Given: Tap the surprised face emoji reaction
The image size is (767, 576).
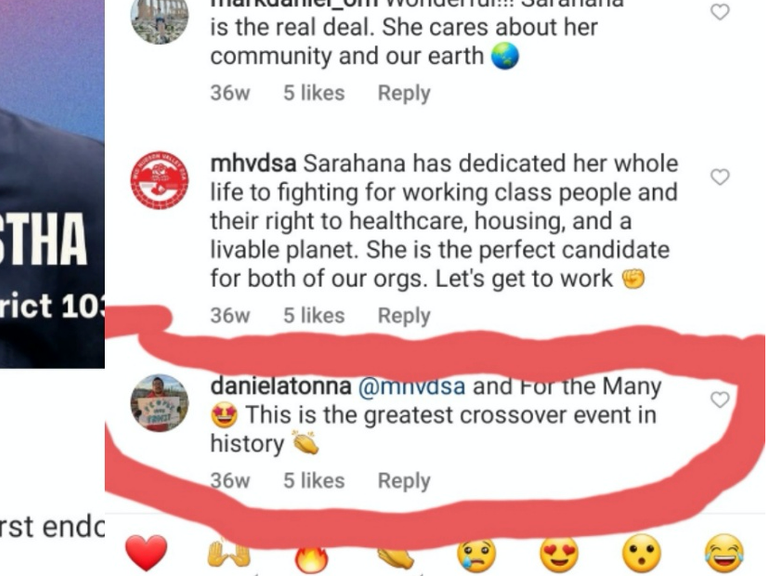Looking at the screenshot, I should (642, 554).
